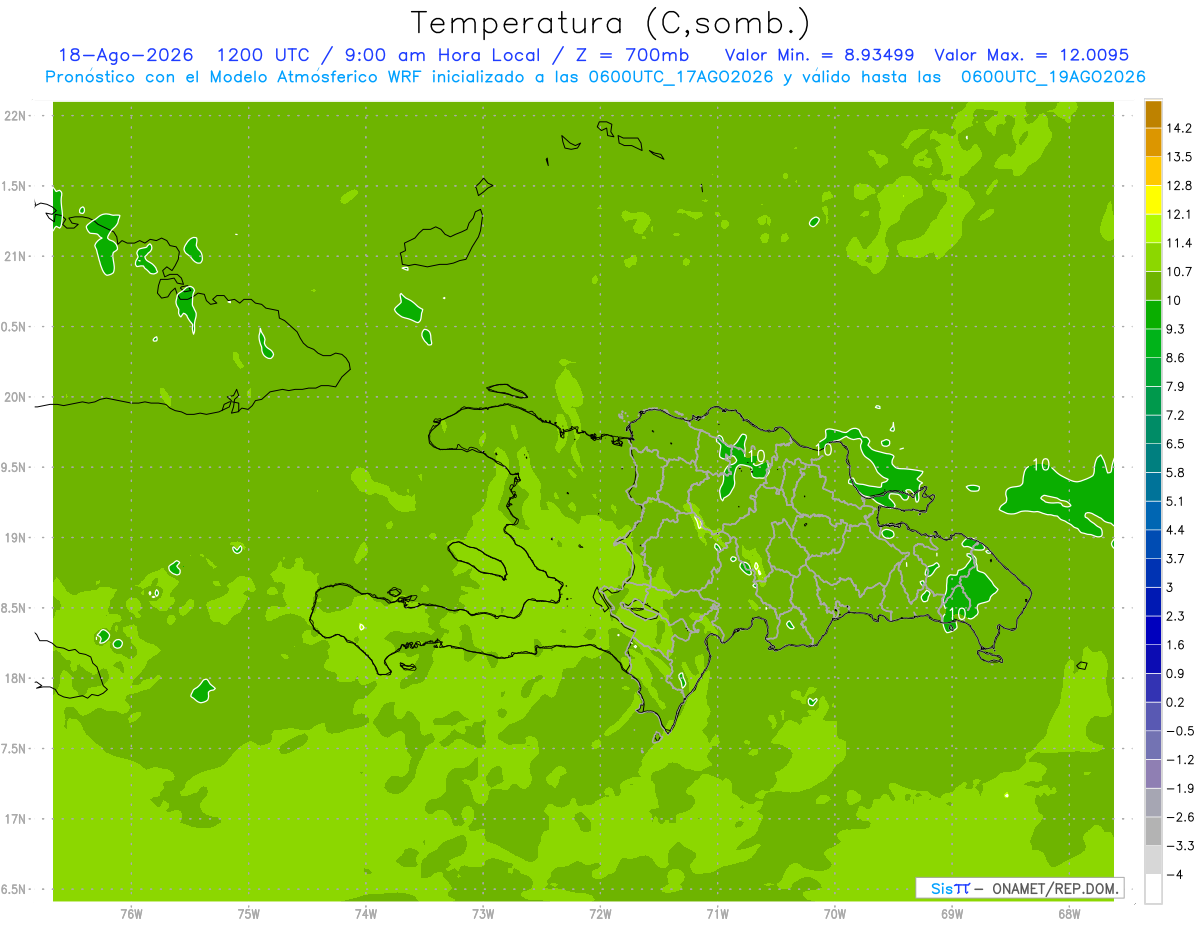Screen dimensions: 1200x927
Task: Pick the green swatch between 10 and 9.3
Action: (1153, 315)
